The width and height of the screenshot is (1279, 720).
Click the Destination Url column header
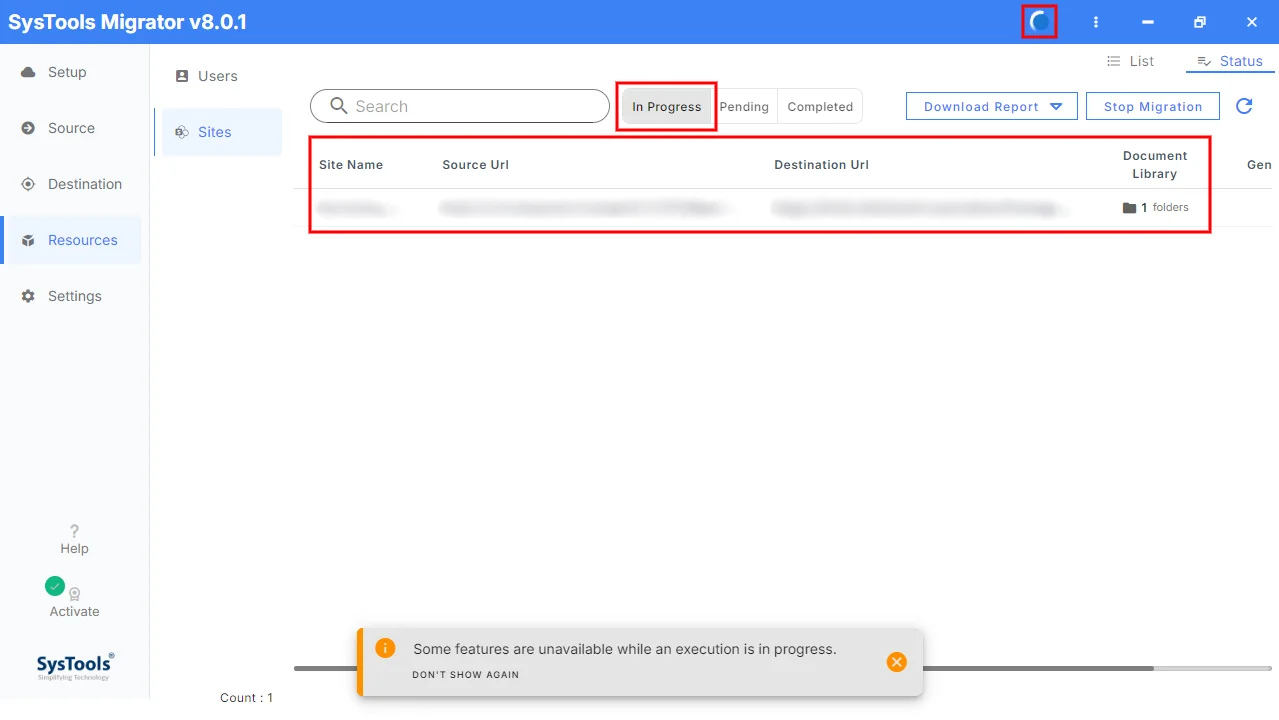821,165
